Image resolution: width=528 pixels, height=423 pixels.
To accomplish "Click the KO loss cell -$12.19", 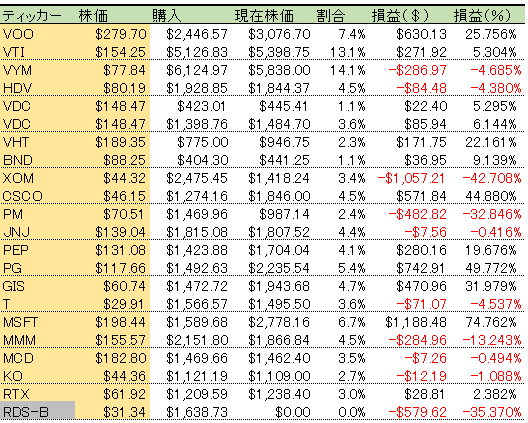I will (421, 377).
